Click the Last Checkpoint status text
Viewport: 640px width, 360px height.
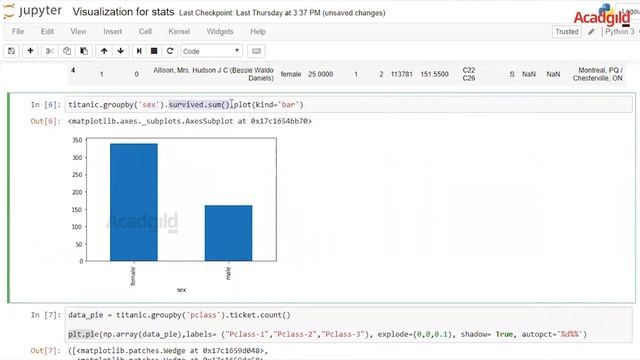(282, 13)
